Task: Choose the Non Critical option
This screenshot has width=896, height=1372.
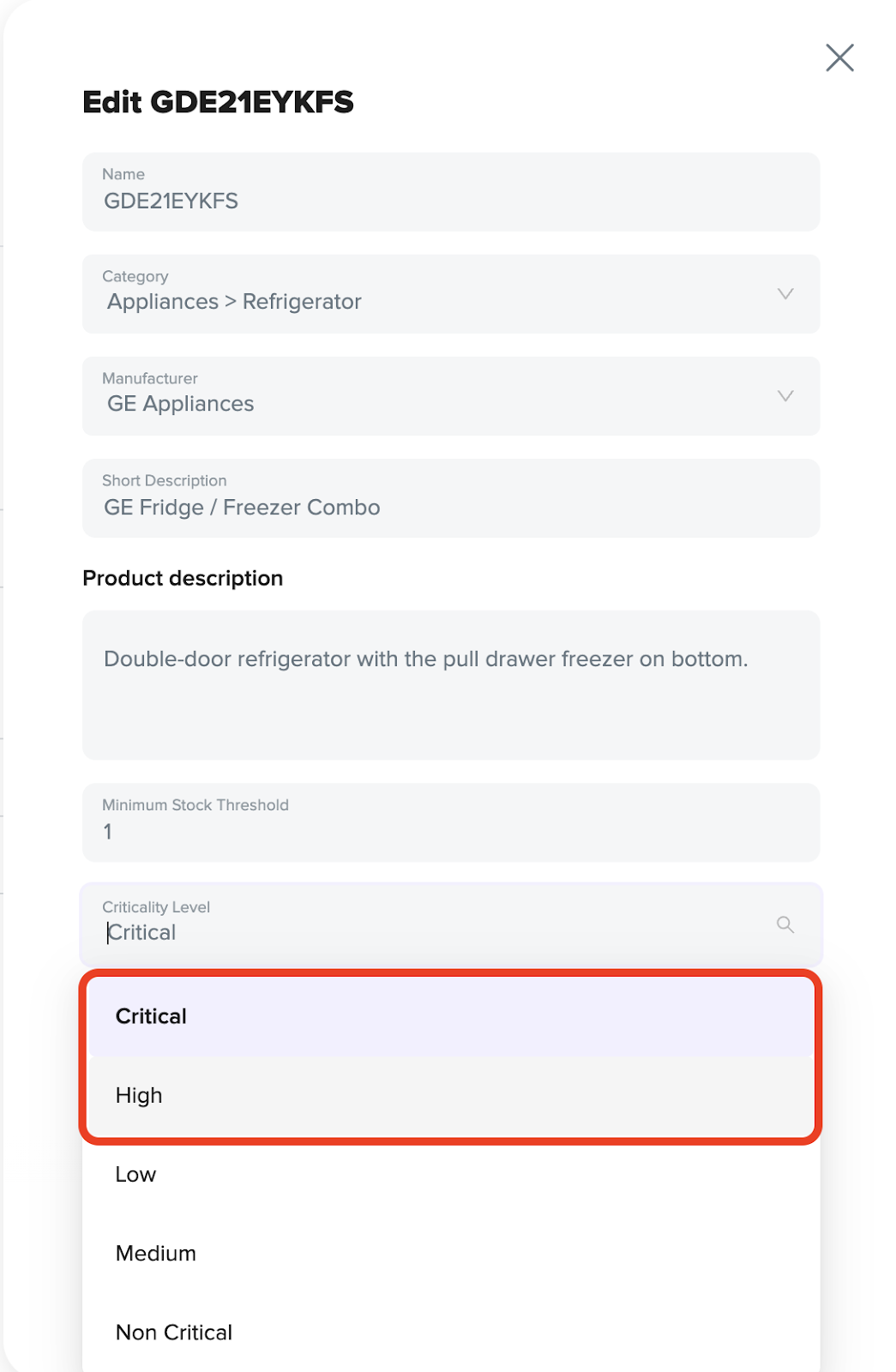Action: (451, 1332)
